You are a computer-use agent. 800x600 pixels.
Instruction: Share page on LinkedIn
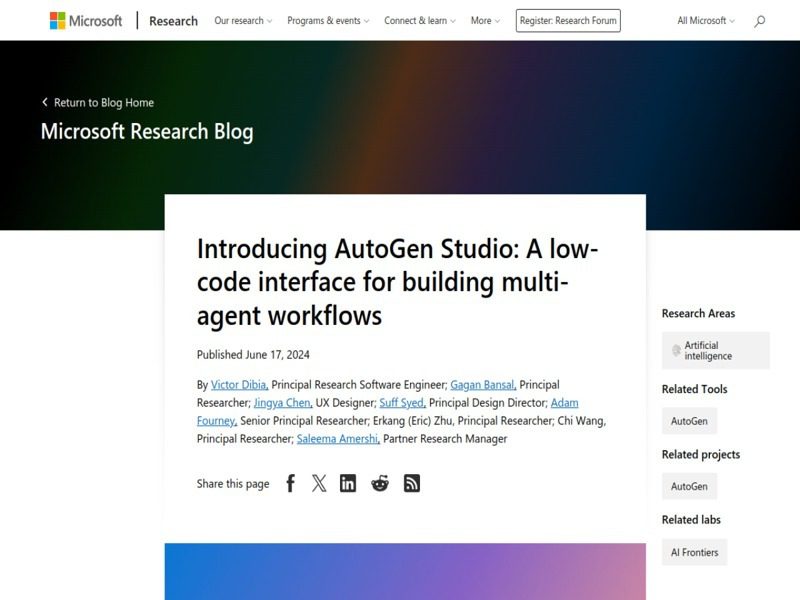click(348, 483)
